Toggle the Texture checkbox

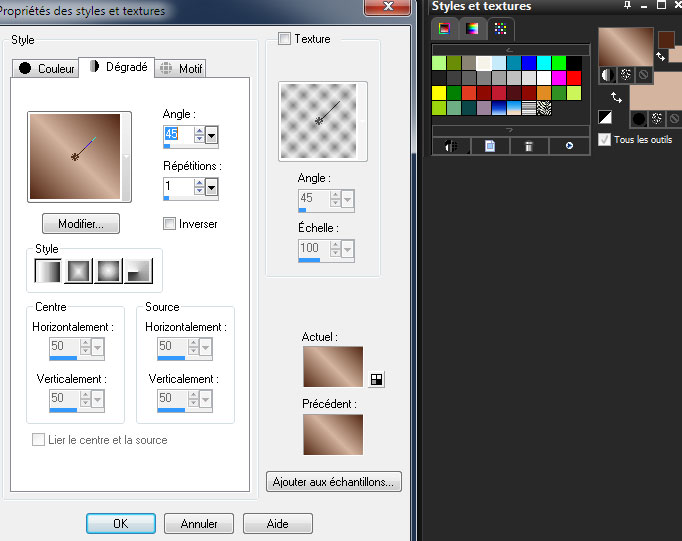click(285, 39)
